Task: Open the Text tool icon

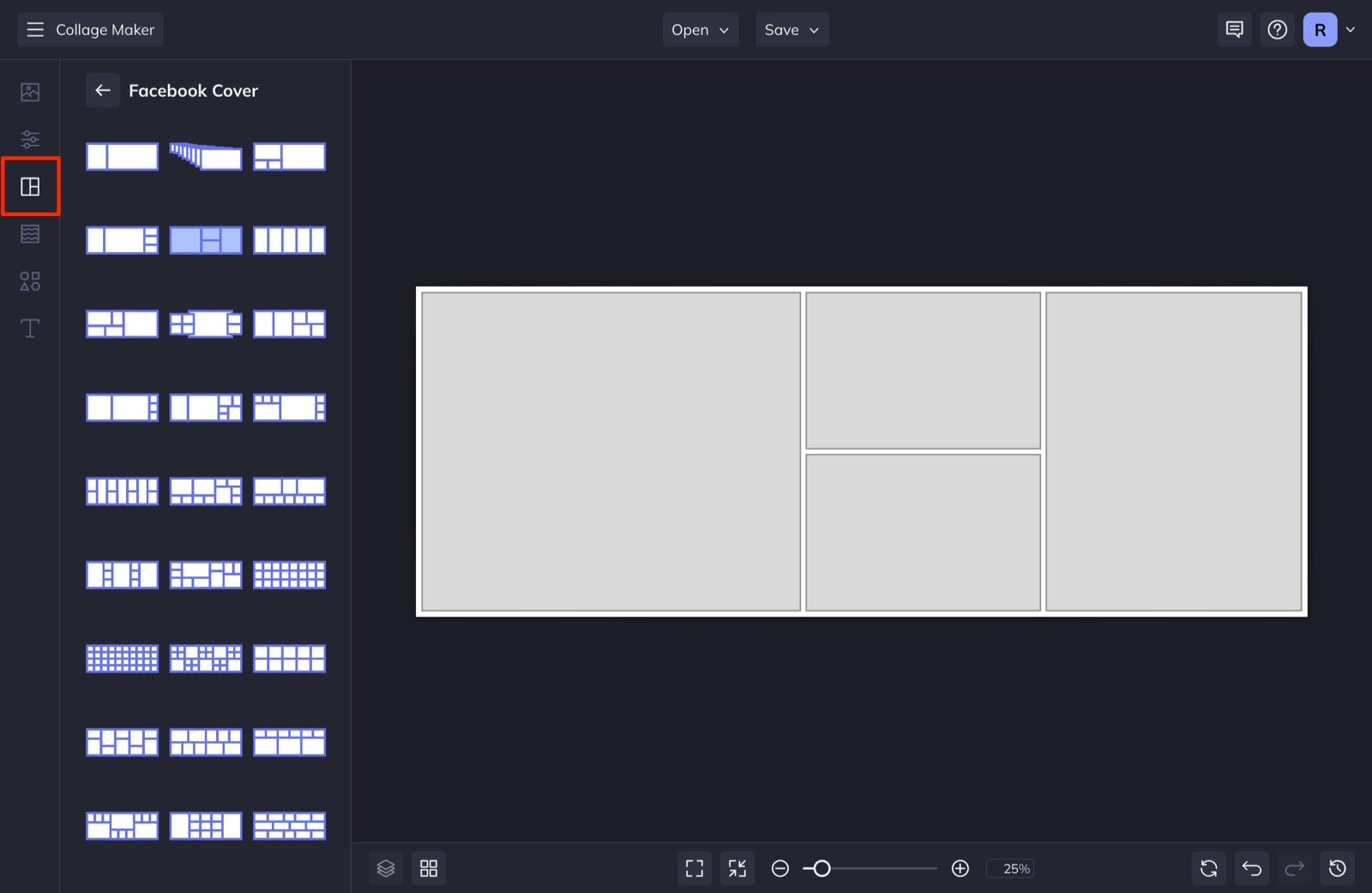Action: pos(30,328)
